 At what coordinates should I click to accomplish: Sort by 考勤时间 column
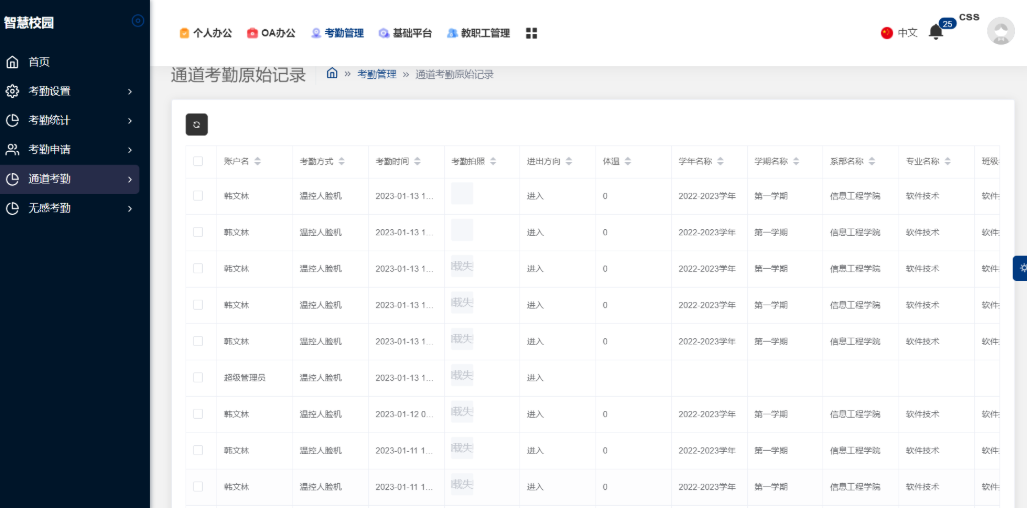click(x=417, y=162)
